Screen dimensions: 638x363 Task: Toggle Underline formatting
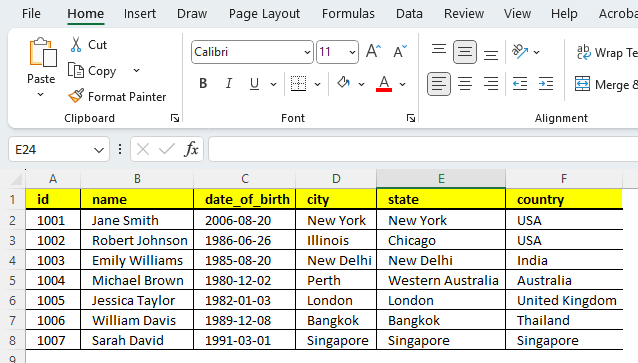pos(255,84)
